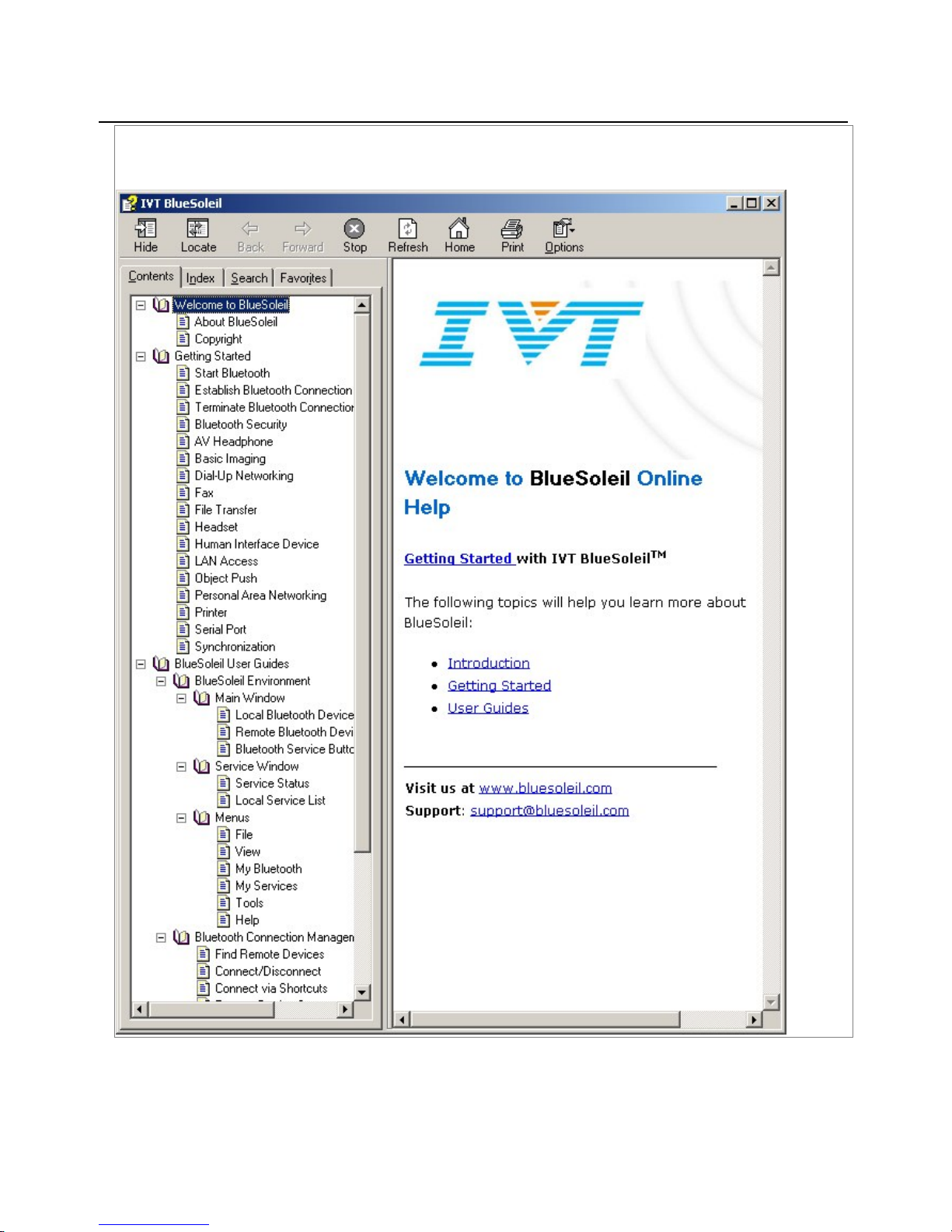The image size is (952, 1232).
Task: Select Start Bluetooth topic
Action: (x=232, y=373)
